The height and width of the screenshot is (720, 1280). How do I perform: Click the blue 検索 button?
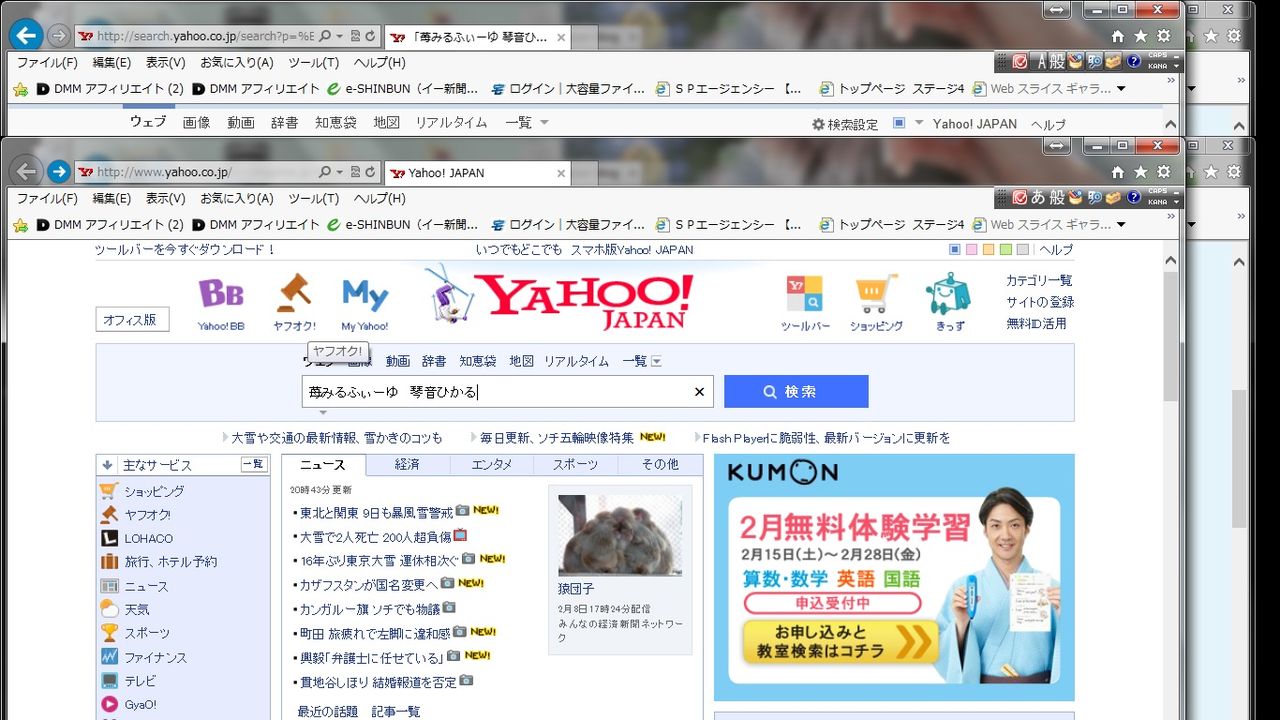tap(796, 392)
